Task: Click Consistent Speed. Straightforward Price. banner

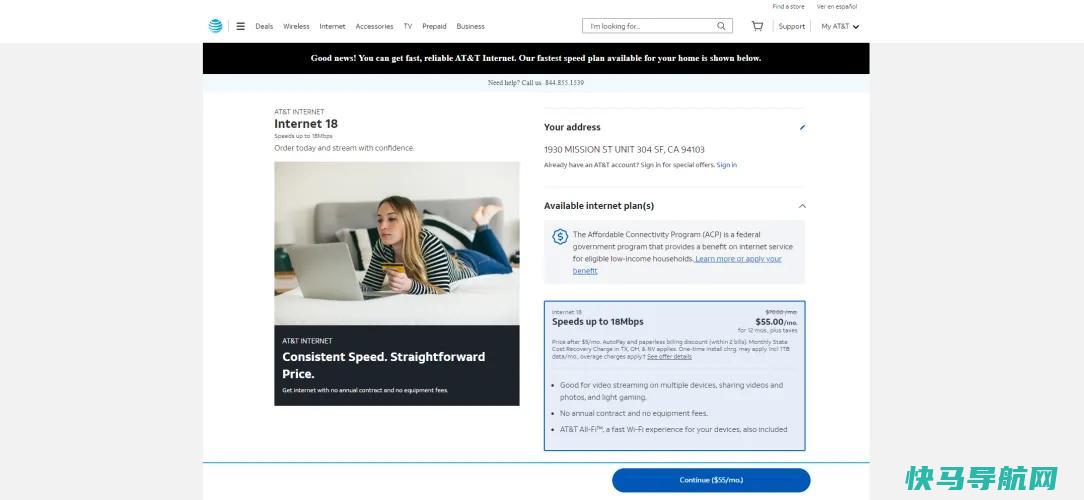Action: pyautogui.click(x=397, y=365)
